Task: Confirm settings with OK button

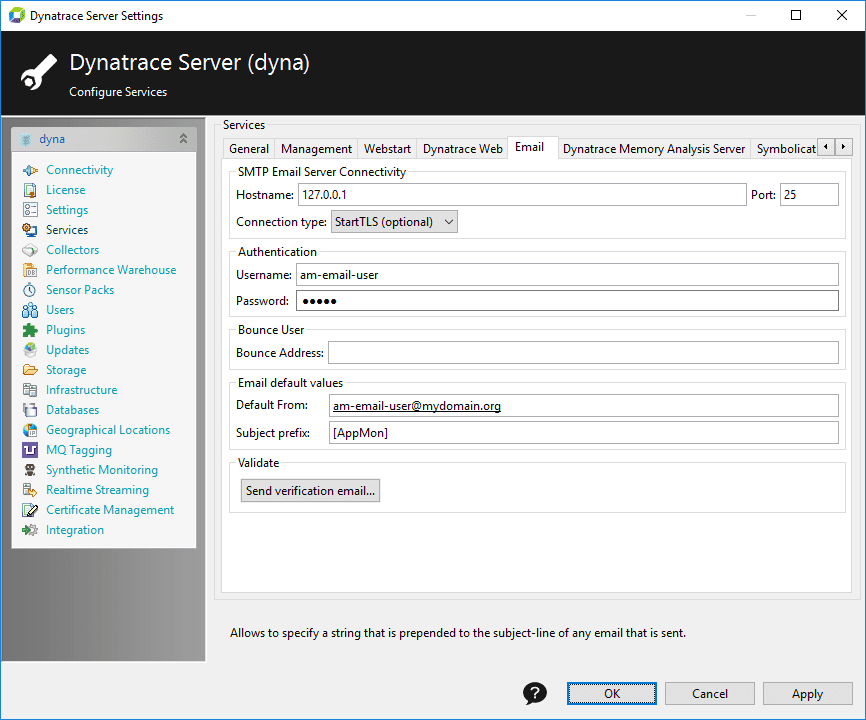Action: pyautogui.click(x=612, y=693)
